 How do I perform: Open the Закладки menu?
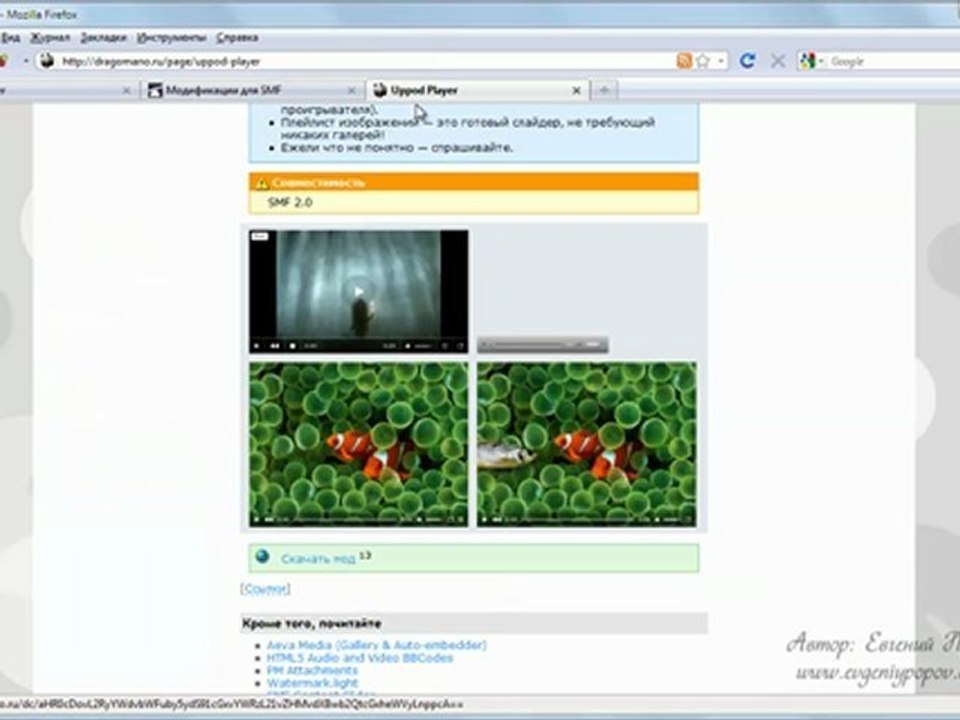point(103,38)
